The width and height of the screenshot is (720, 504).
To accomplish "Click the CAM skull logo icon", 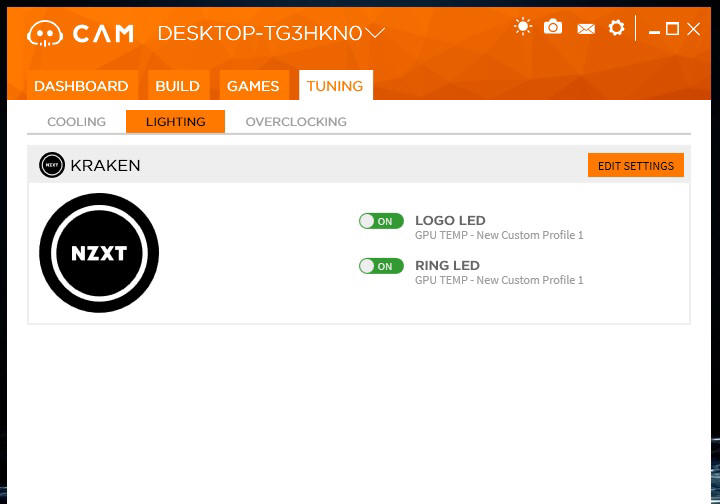I will pos(45,34).
